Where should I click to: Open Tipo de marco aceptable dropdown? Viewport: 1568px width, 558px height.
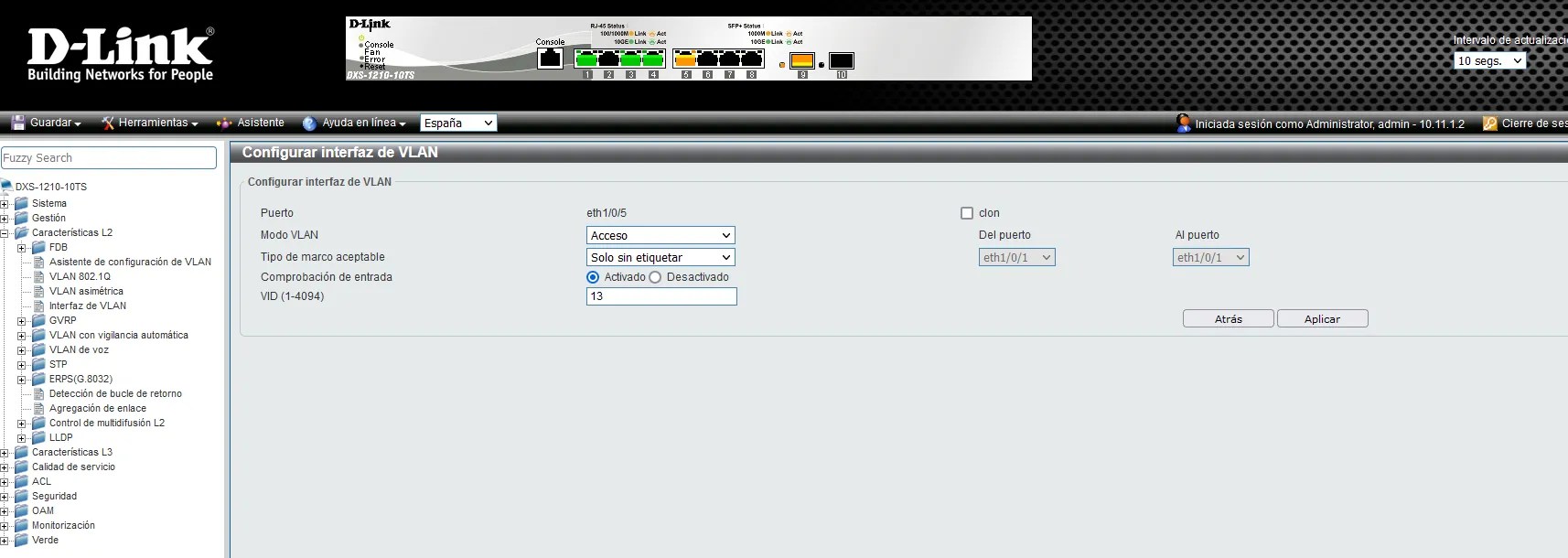pos(660,257)
